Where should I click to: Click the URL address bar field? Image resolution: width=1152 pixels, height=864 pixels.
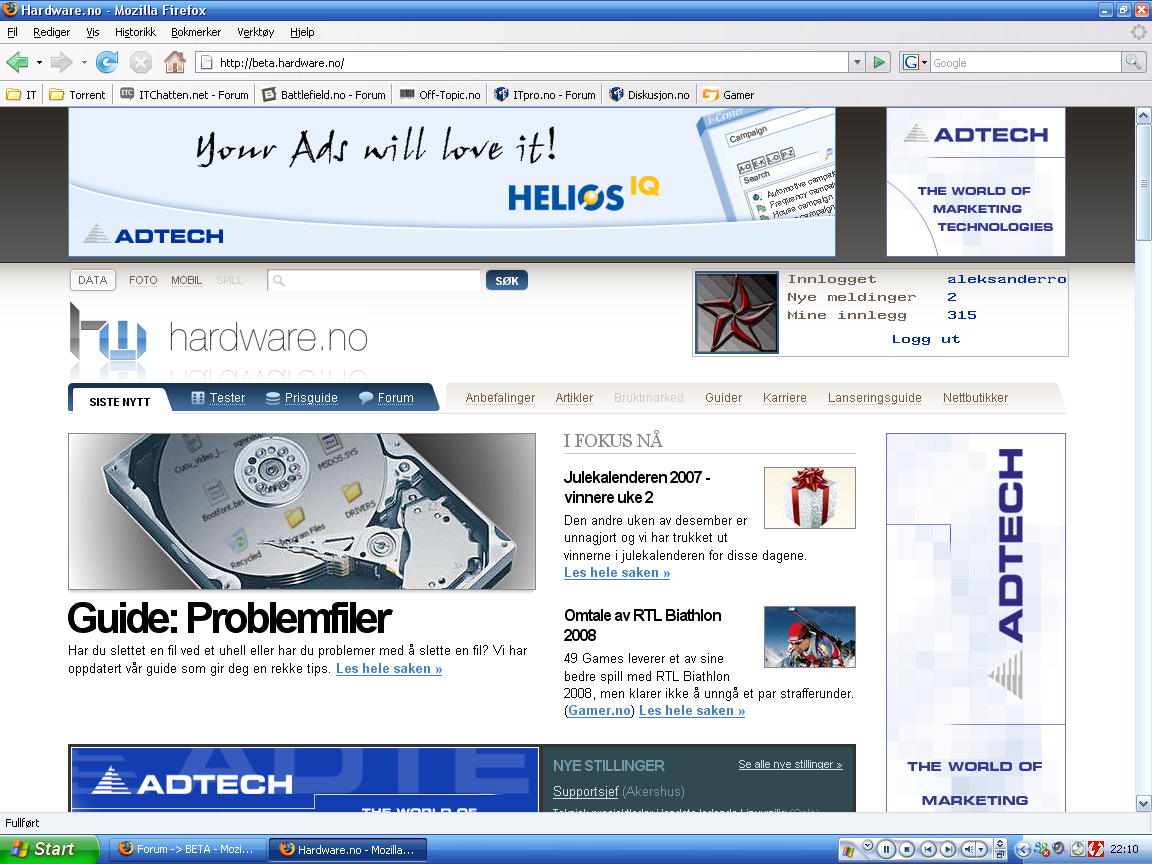click(522, 62)
